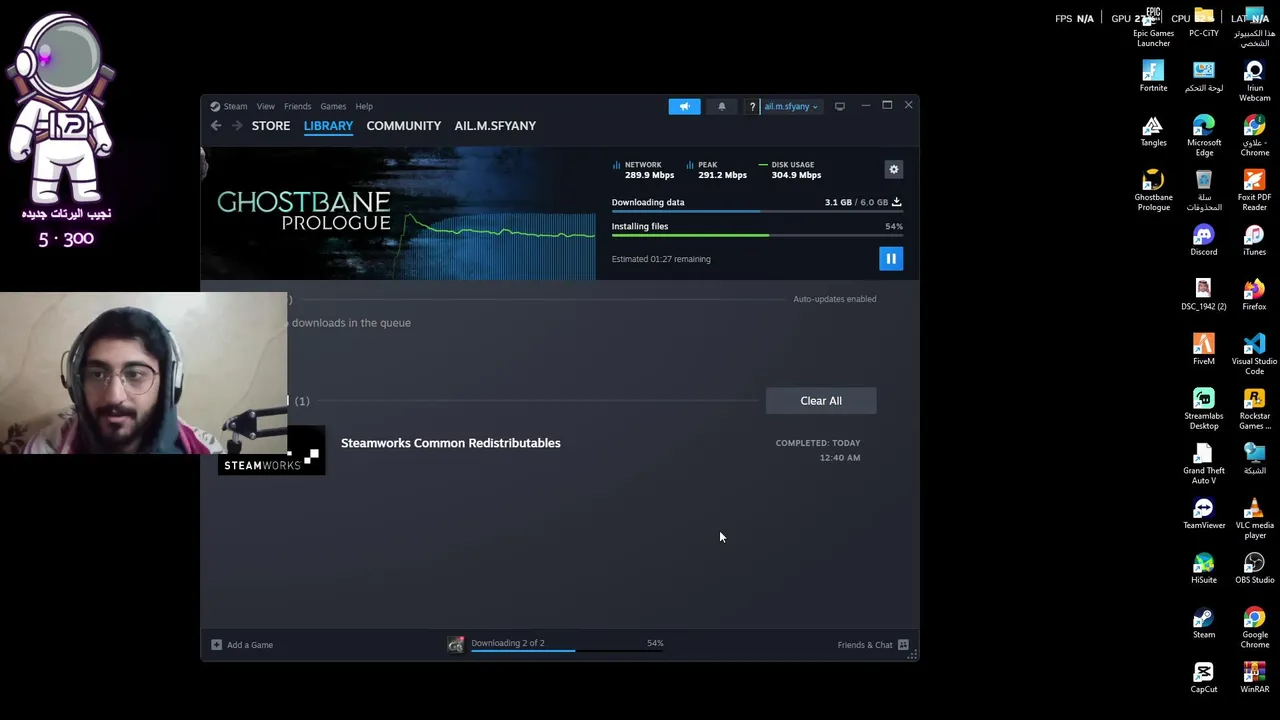
Task: Switch Steam to Big Picture mode icon
Action: 840,106
